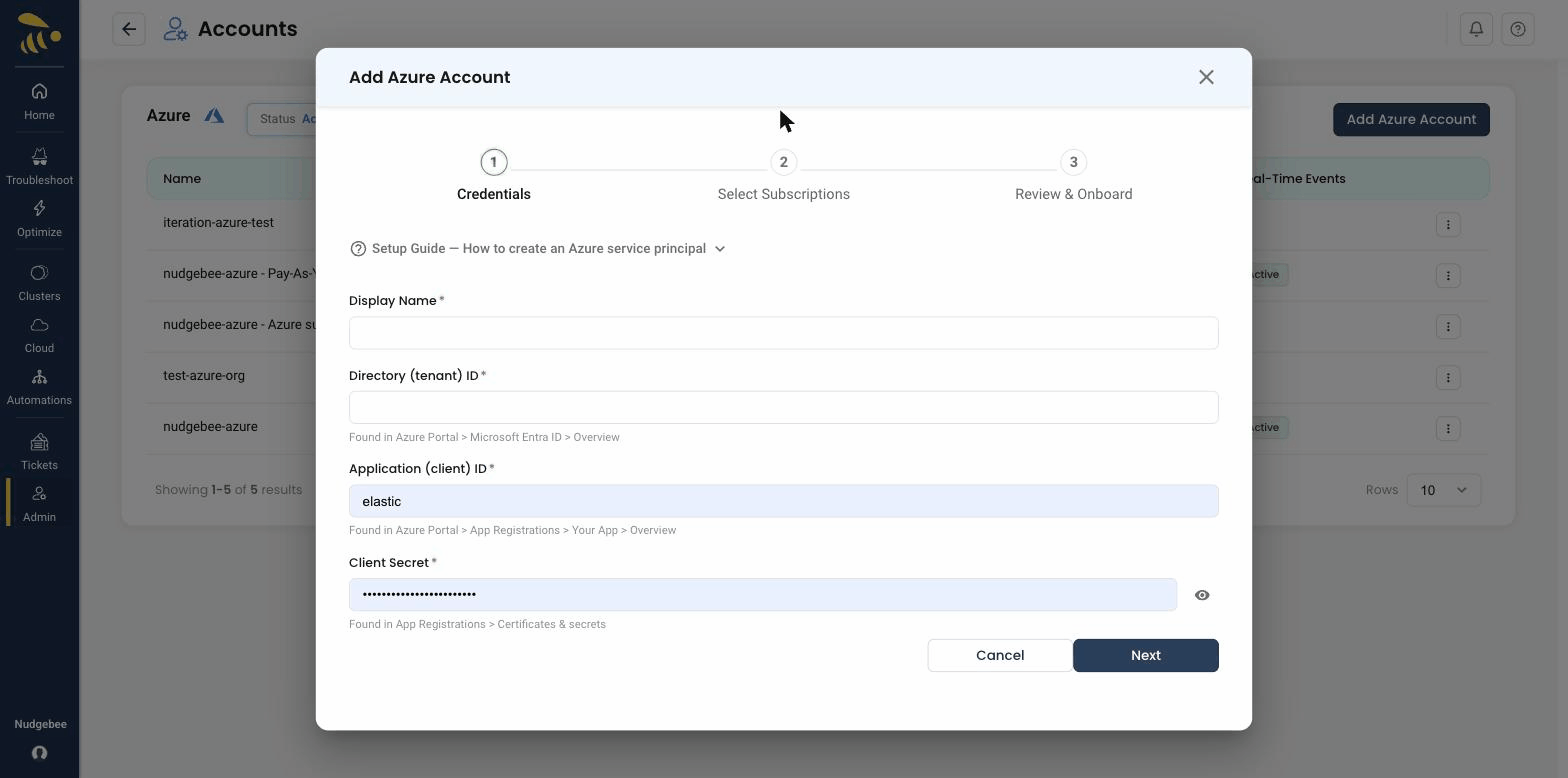Image resolution: width=1568 pixels, height=778 pixels.
Task: Click the Next button
Action: 1146,656
